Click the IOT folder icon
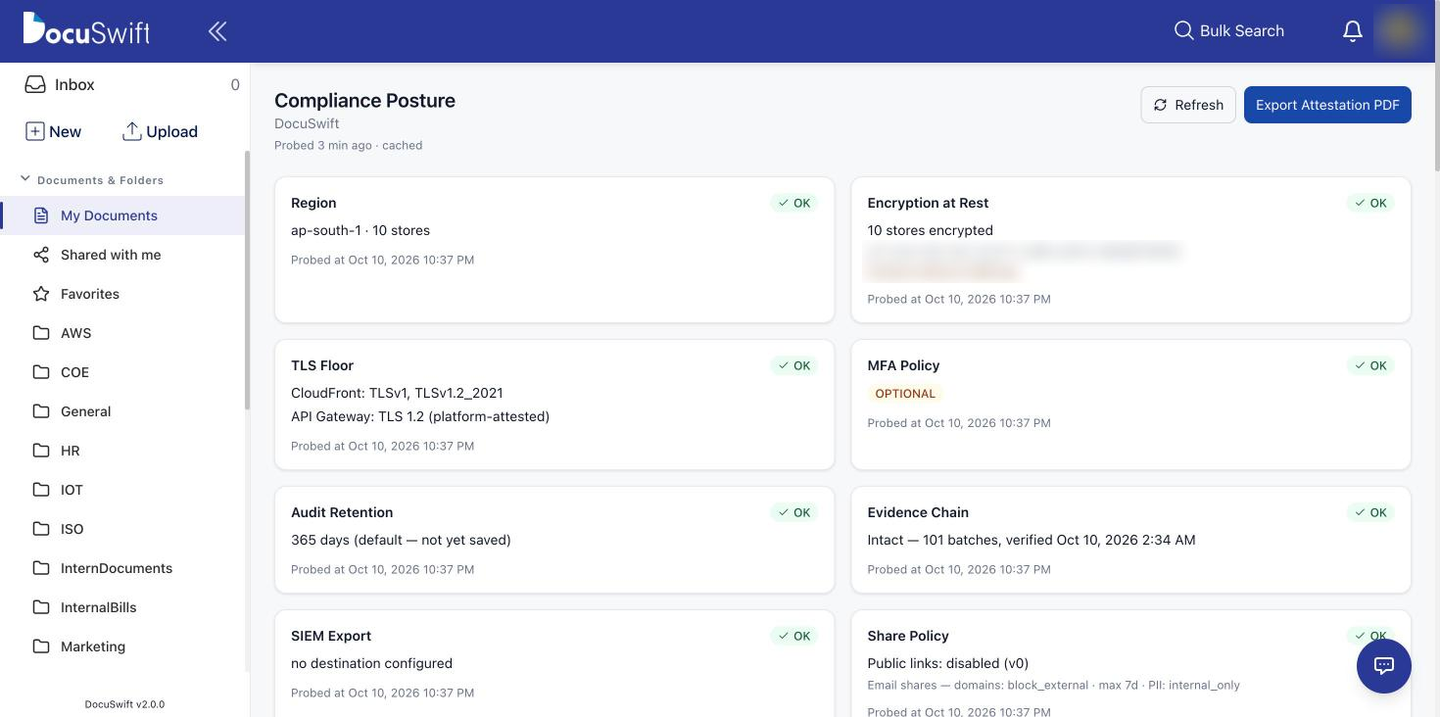Viewport: 1440px width, 717px height. coord(41,490)
